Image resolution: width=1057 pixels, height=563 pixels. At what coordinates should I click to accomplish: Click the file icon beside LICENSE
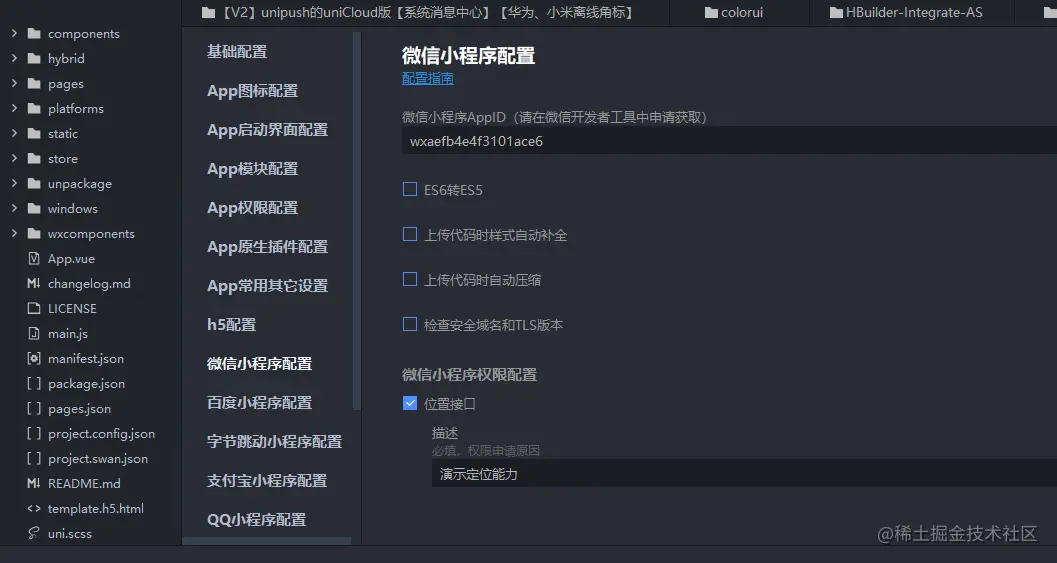pyautogui.click(x=34, y=308)
